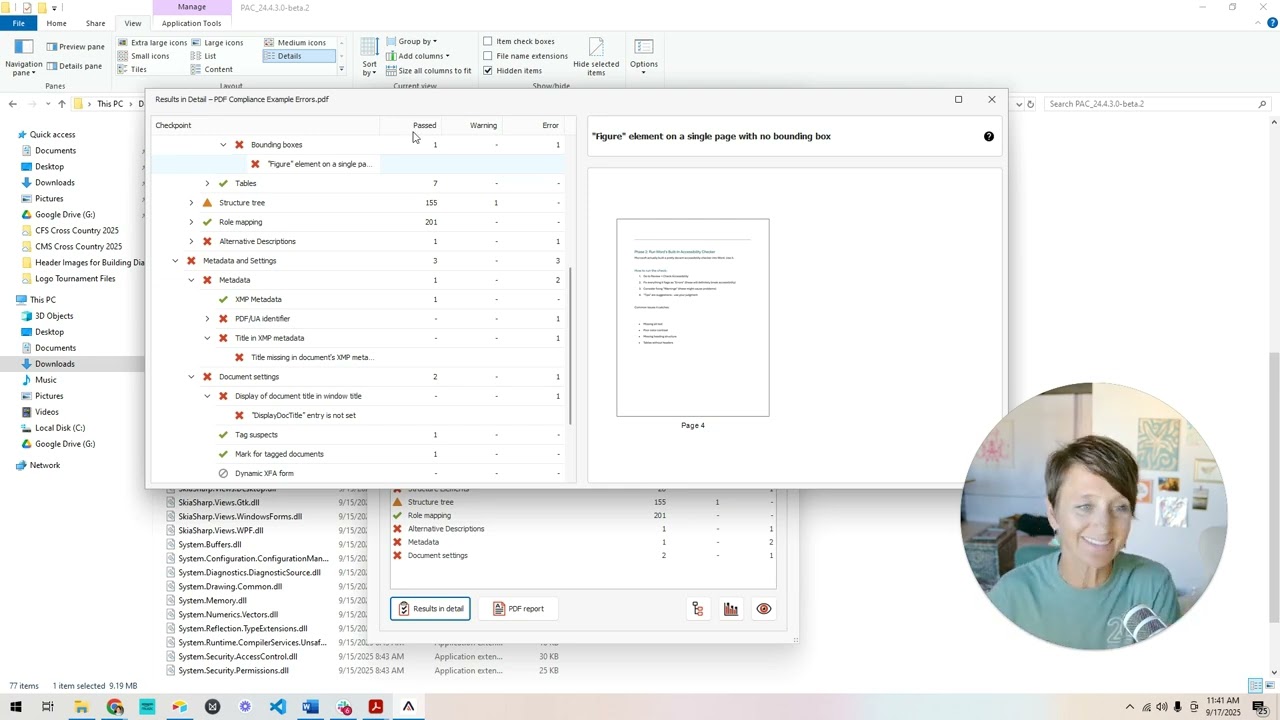
Task: Expand the Structure tree checkpoint
Action: click(191, 203)
